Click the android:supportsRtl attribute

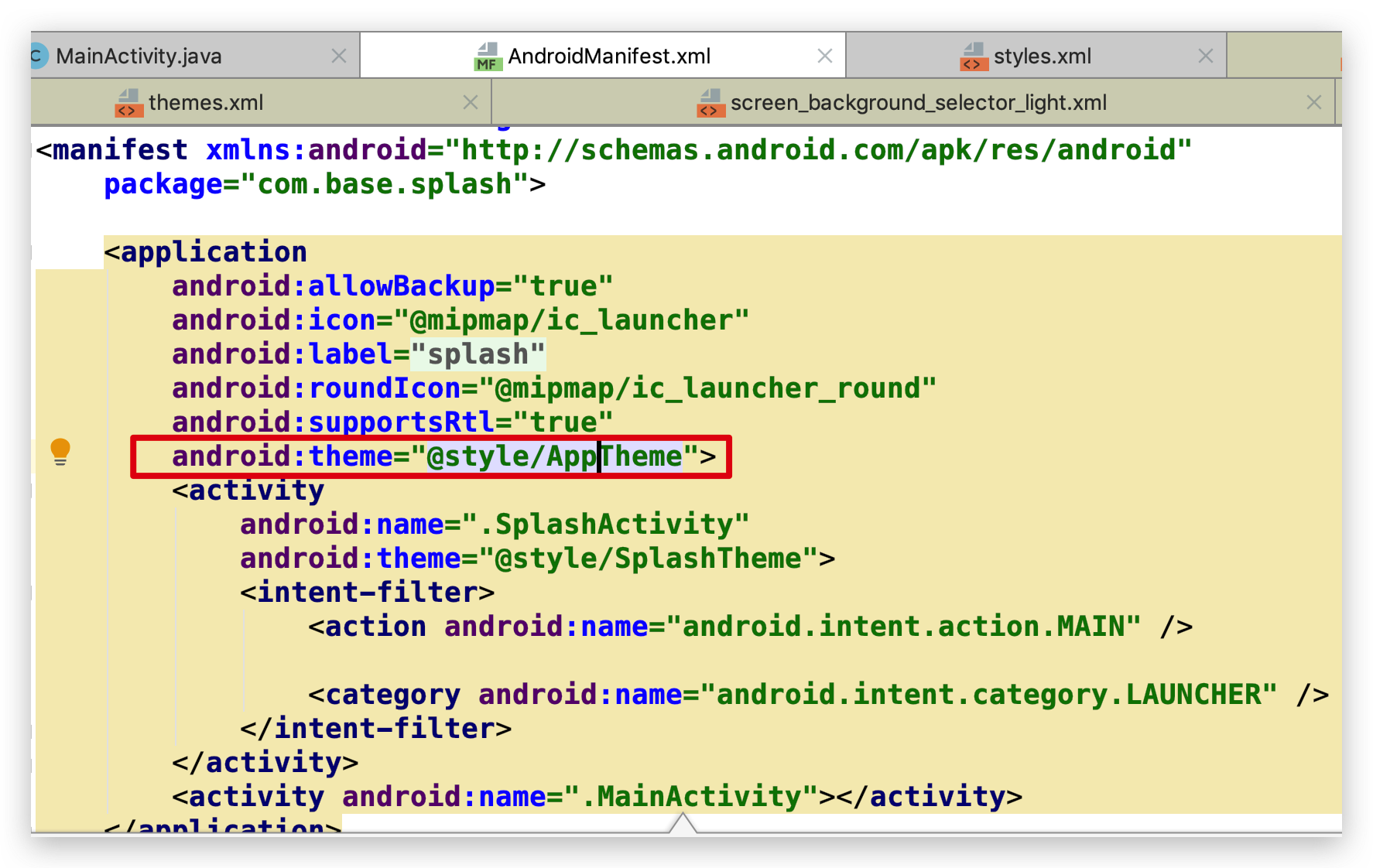(x=334, y=422)
